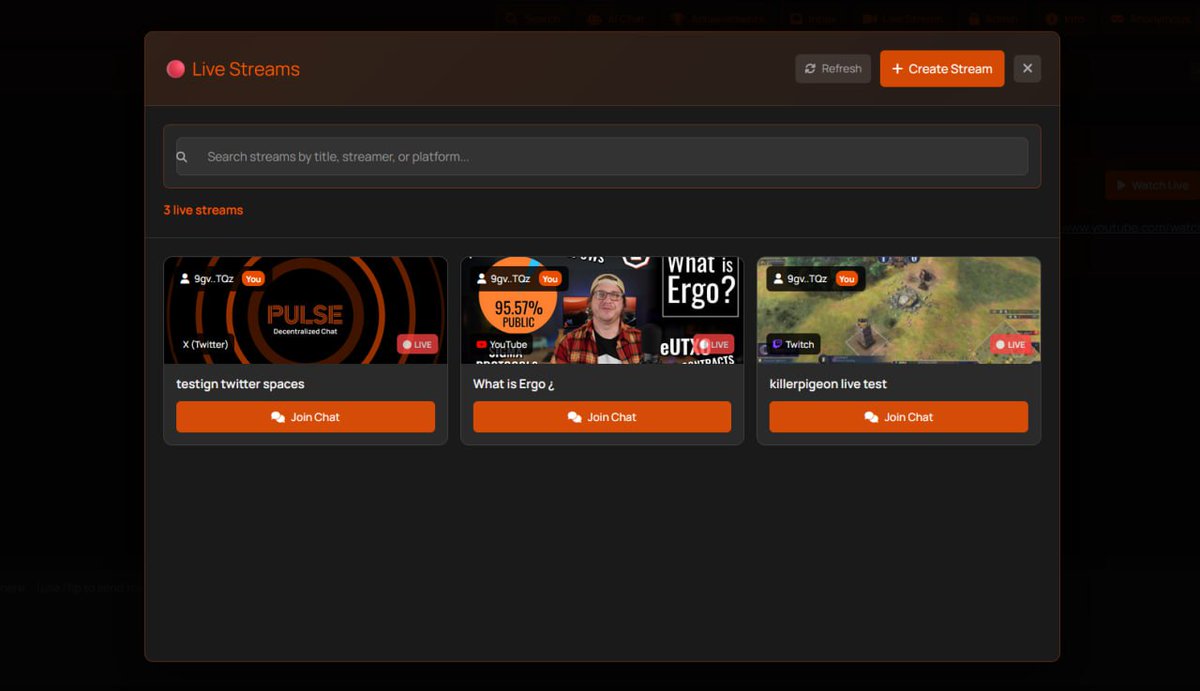The width and height of the screenshot is (1200, 691).
Task: Click the title 'testign twitter spaces'
Action: pyautogui.click(x=240, y=384)
